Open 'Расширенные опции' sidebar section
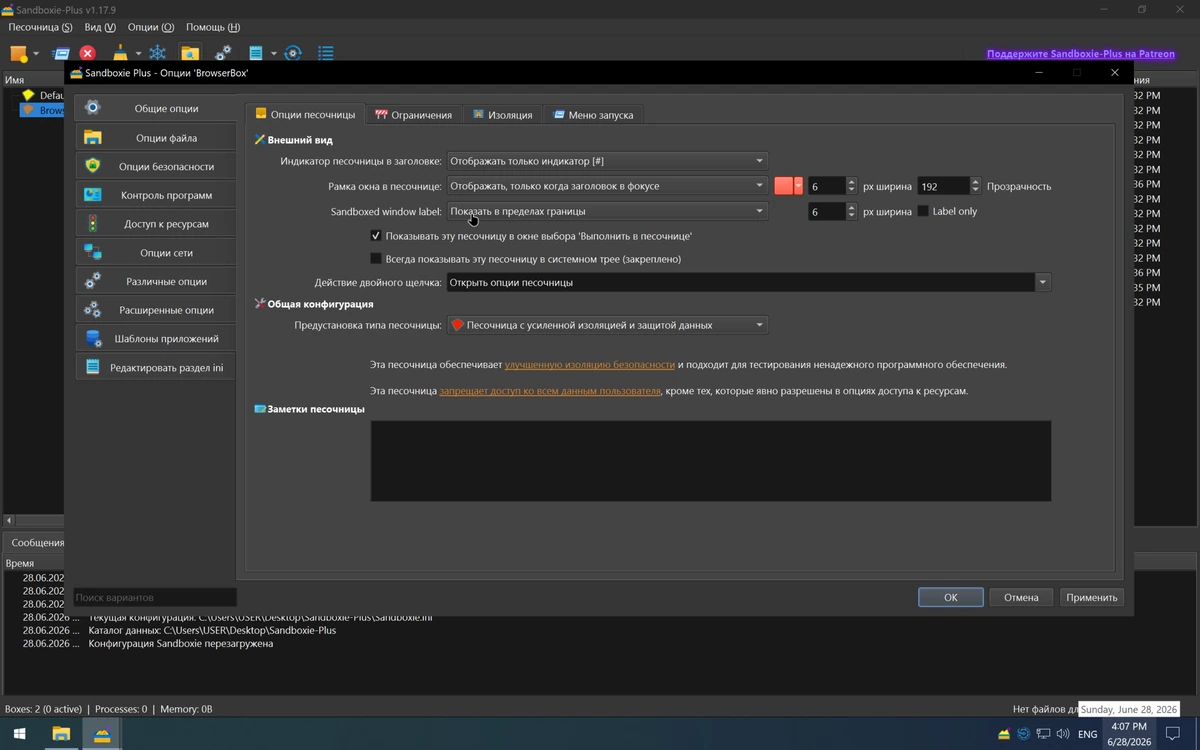Image resolution: width=1200 pixels, height=750 pixels. (x=155, y=310)
